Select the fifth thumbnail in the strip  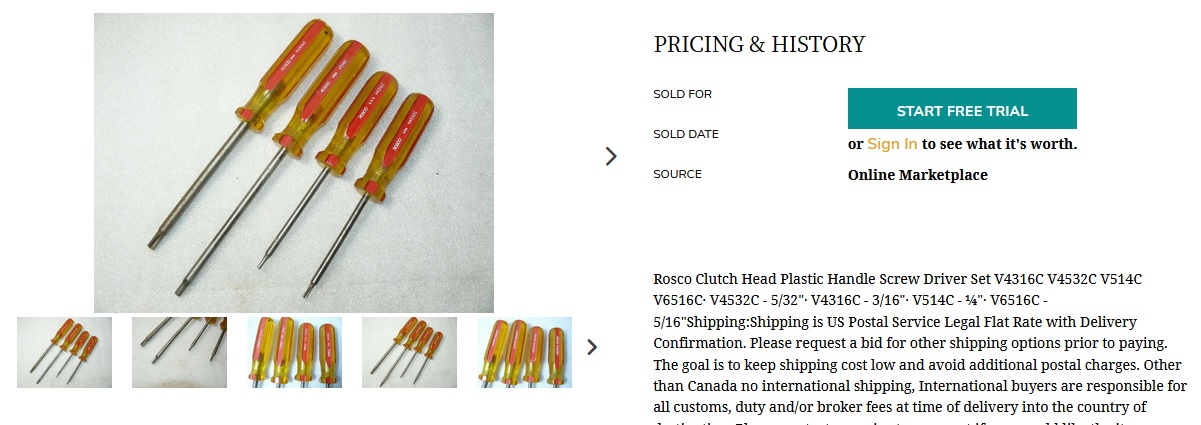pos(524,352)
